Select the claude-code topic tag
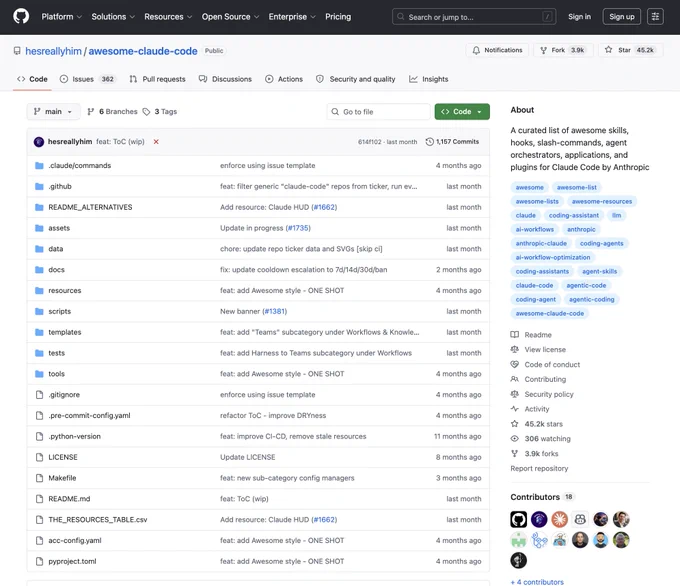 (x=534, y=285)
